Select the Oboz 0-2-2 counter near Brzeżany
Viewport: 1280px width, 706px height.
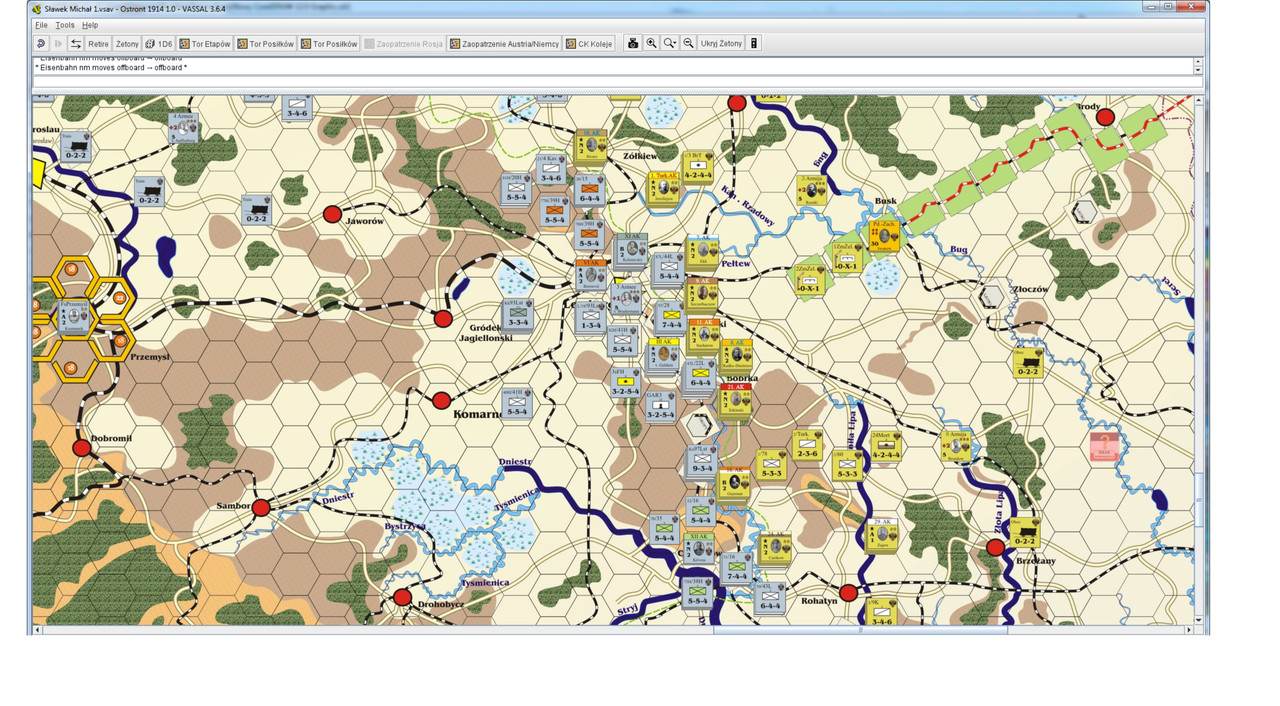point(1025,532)
